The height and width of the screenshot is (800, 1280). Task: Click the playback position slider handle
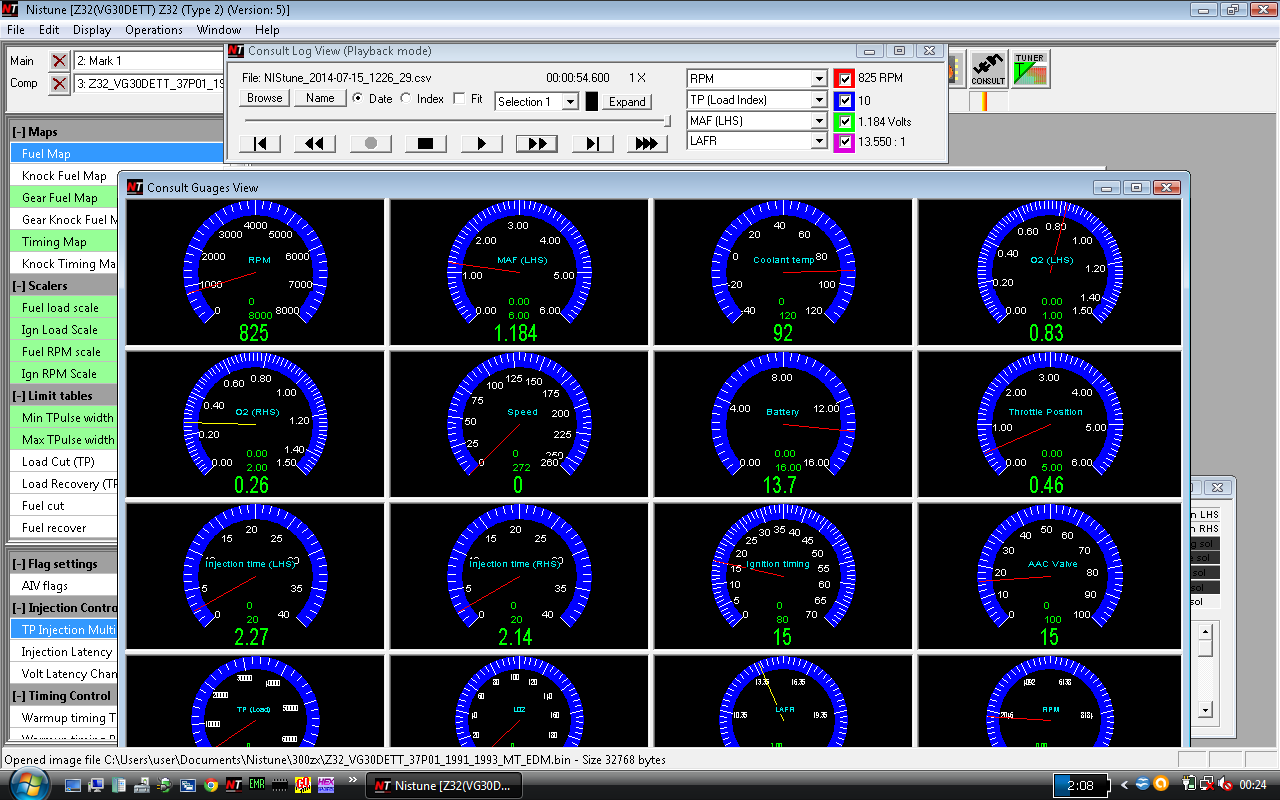click(668, 121)
